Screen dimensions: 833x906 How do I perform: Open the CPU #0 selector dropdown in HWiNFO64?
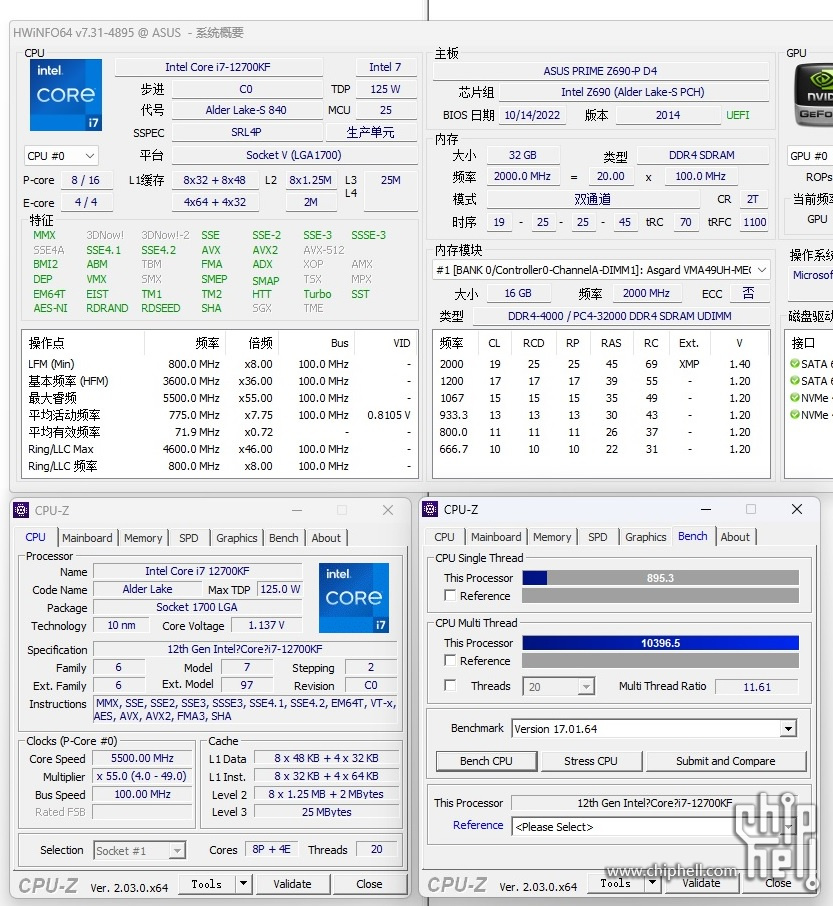click(61, 156)
